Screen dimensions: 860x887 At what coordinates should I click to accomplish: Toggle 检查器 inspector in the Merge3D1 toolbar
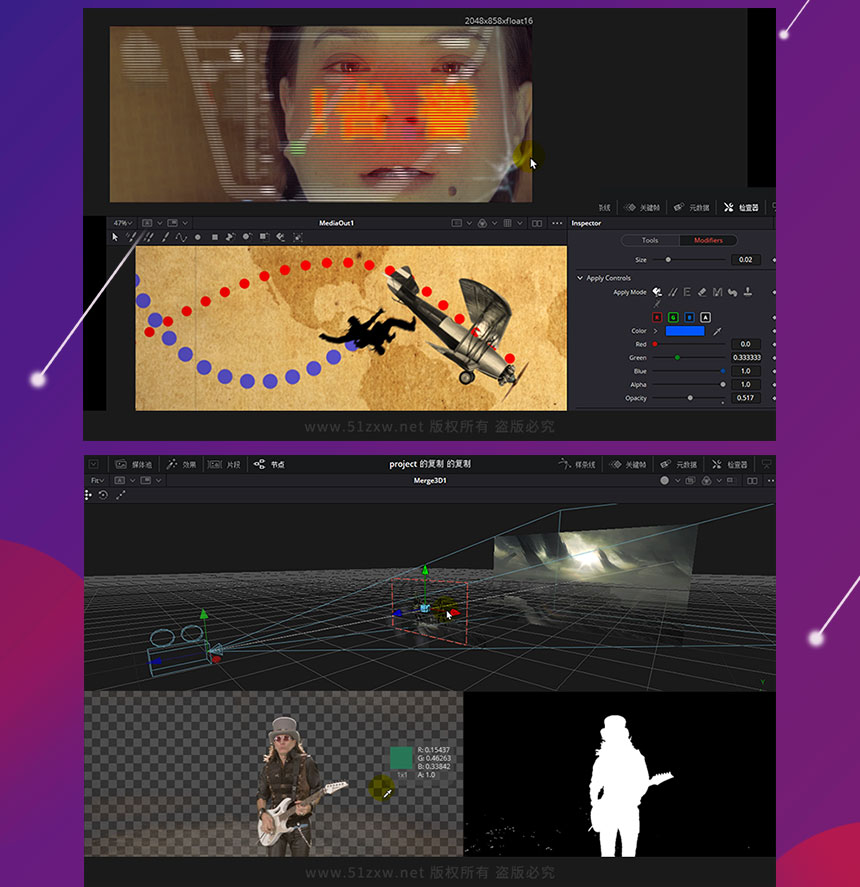(729, 464)
